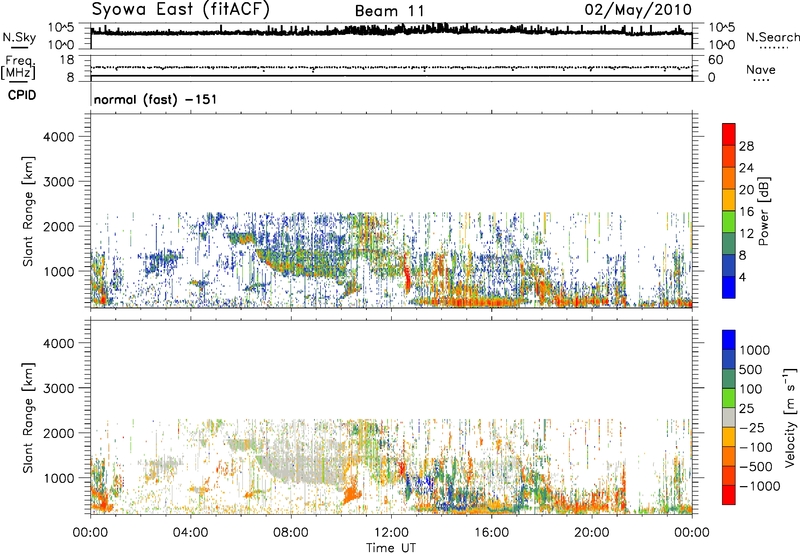Click the 'Beam 11' label
The height and width of the screenshot is (554, 800).
coord(389,11)
